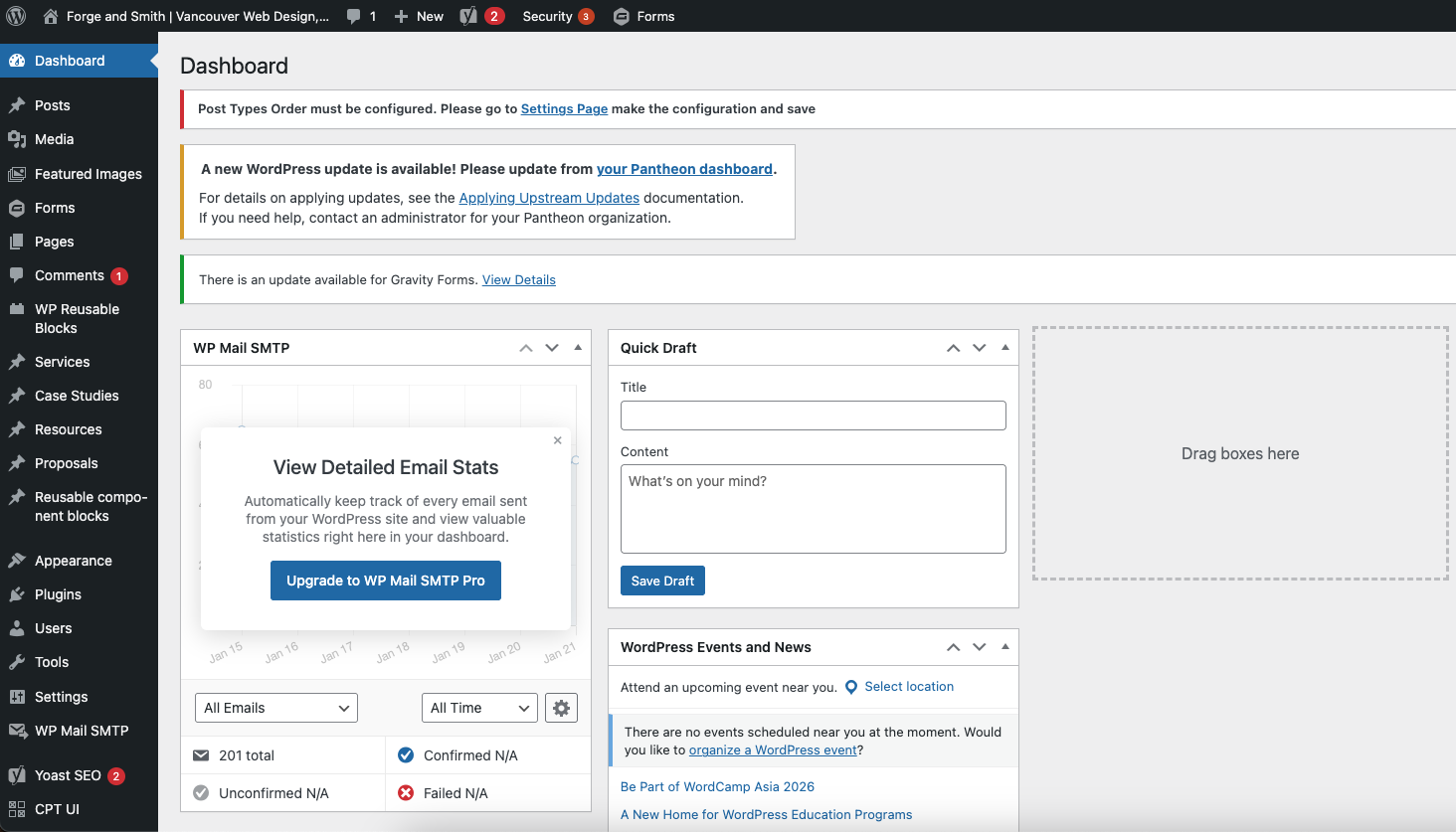
Task: Click the Select location pin icon
Action: coord(851,687)
